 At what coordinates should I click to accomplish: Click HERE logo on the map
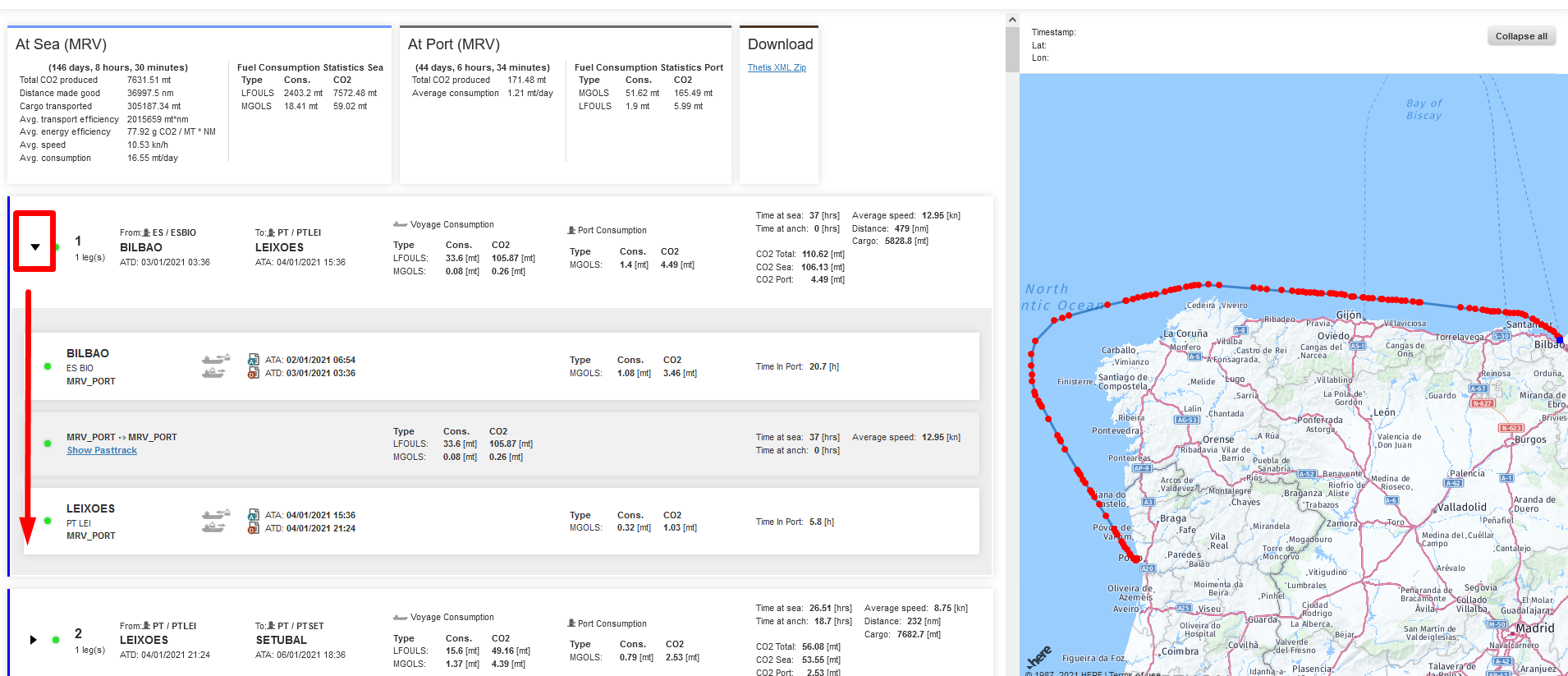tap(1038, 658)
